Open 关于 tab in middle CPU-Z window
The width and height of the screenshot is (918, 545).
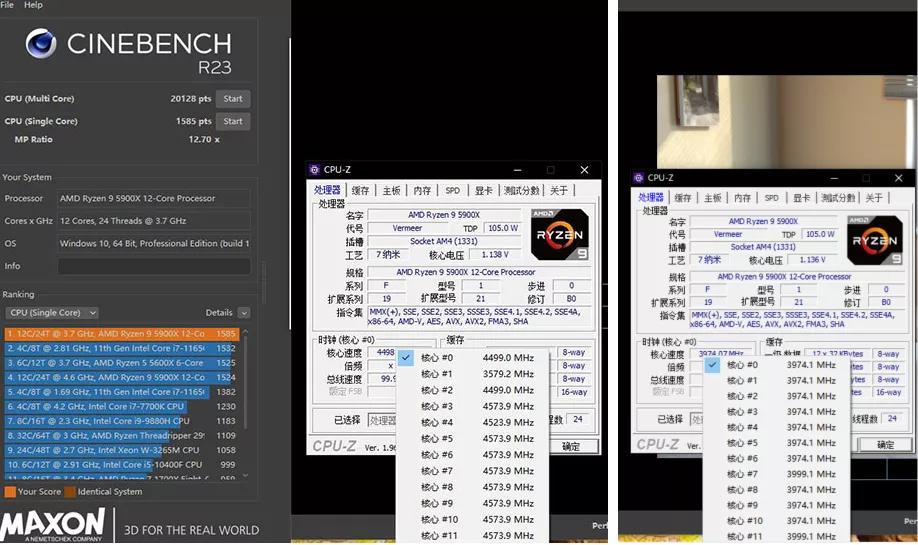(559, 191)
